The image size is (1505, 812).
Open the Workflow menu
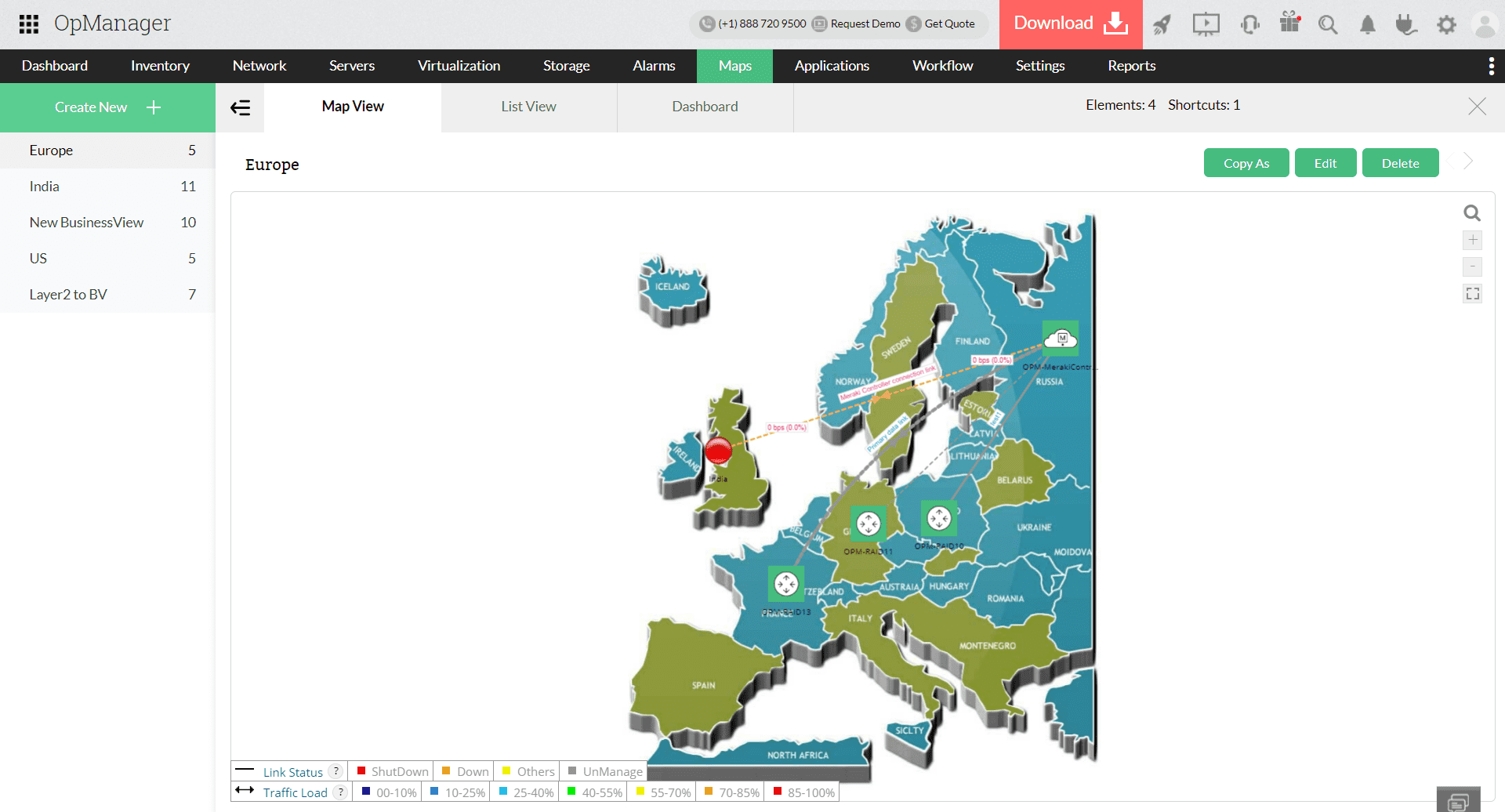[943, 66]
